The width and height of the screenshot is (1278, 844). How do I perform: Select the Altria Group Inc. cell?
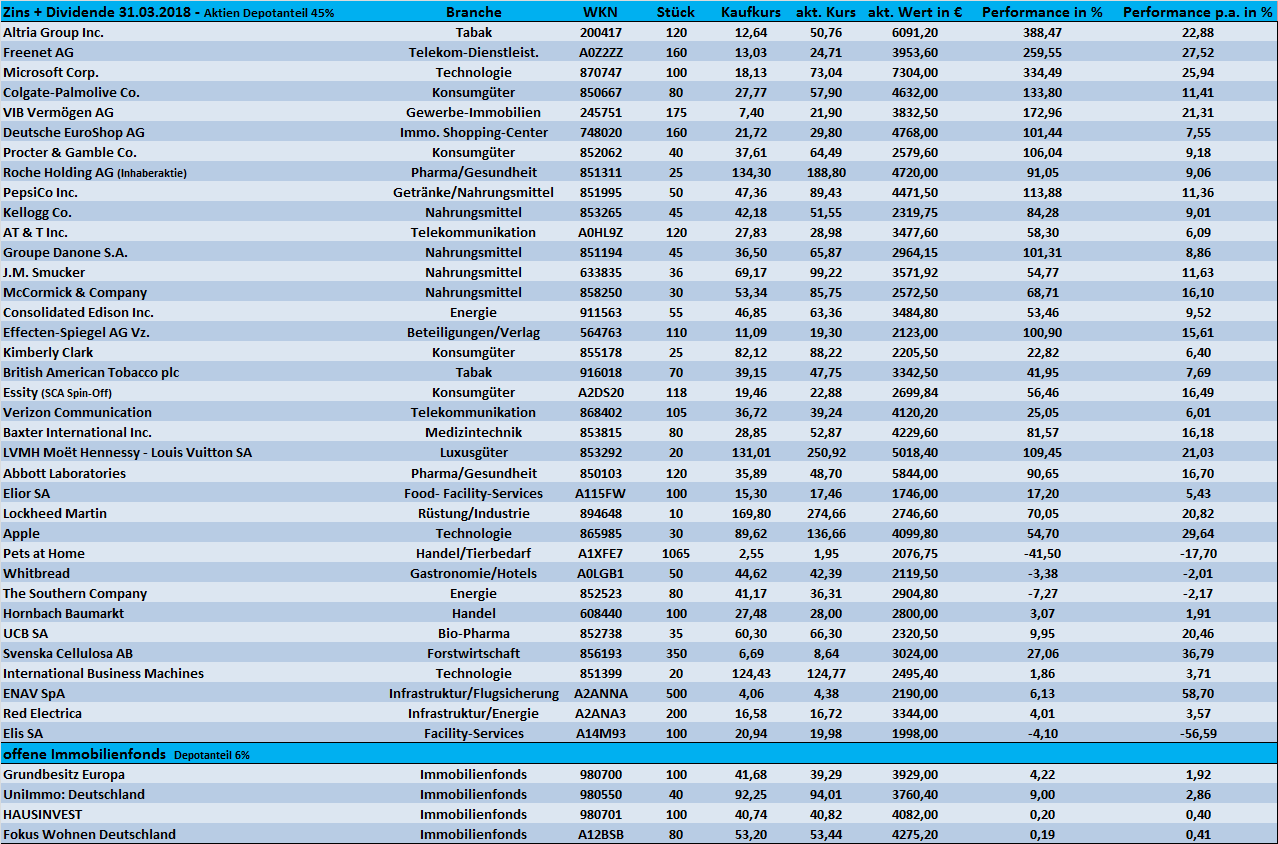53,32
